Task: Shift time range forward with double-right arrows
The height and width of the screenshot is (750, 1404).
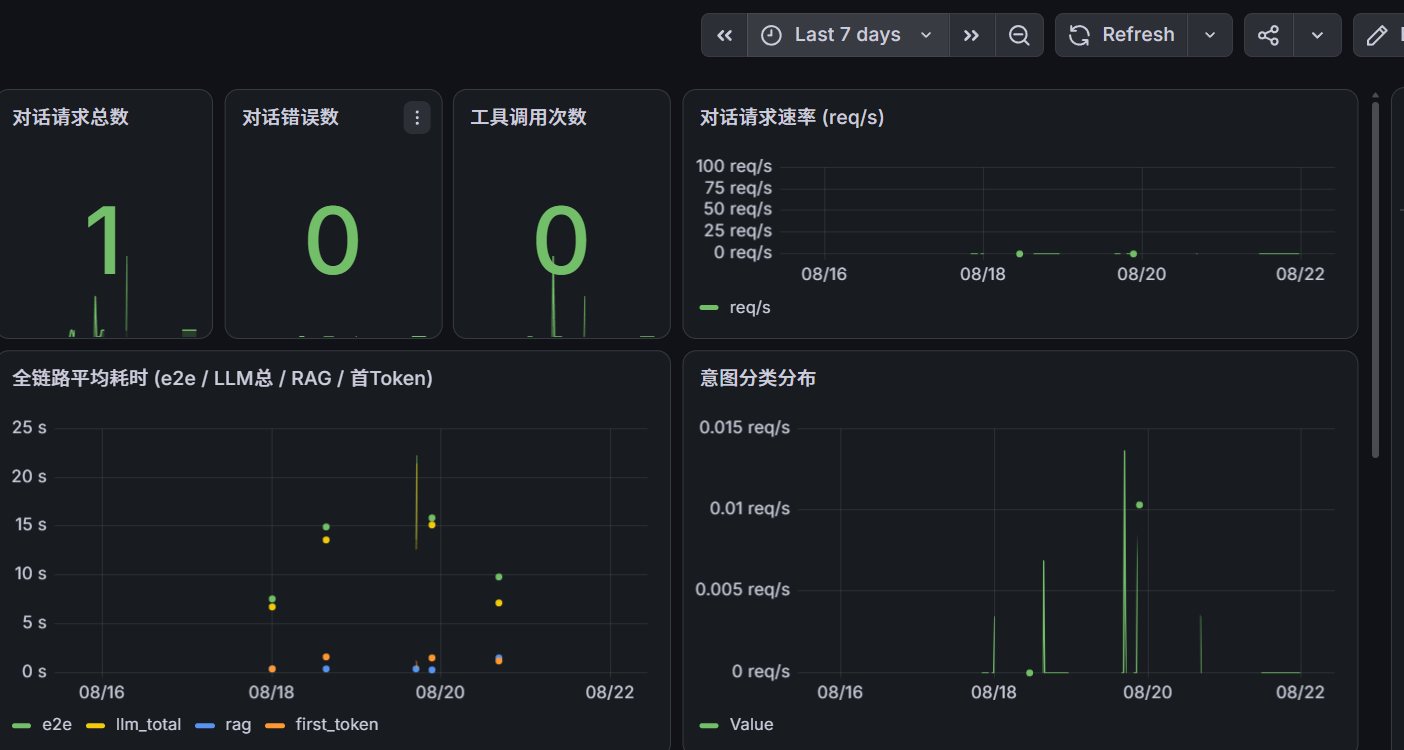Action: (x=971, y=35)
